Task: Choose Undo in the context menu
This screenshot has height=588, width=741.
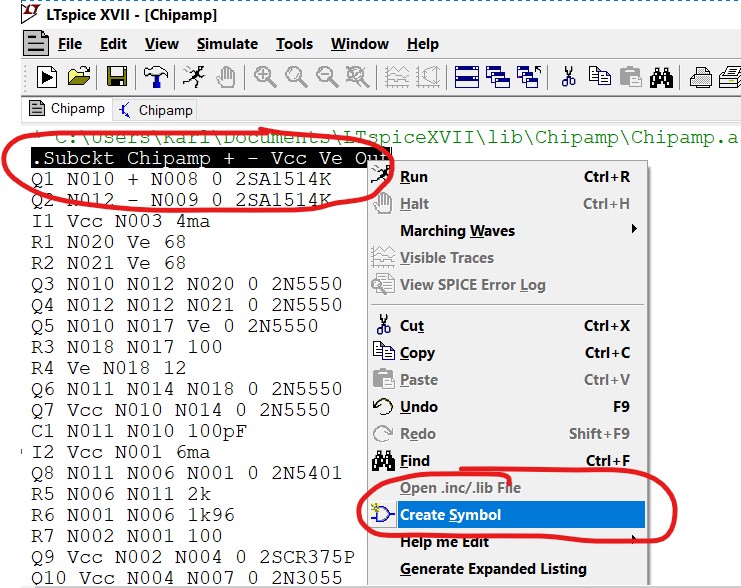Action: click(x=507, y=406)
